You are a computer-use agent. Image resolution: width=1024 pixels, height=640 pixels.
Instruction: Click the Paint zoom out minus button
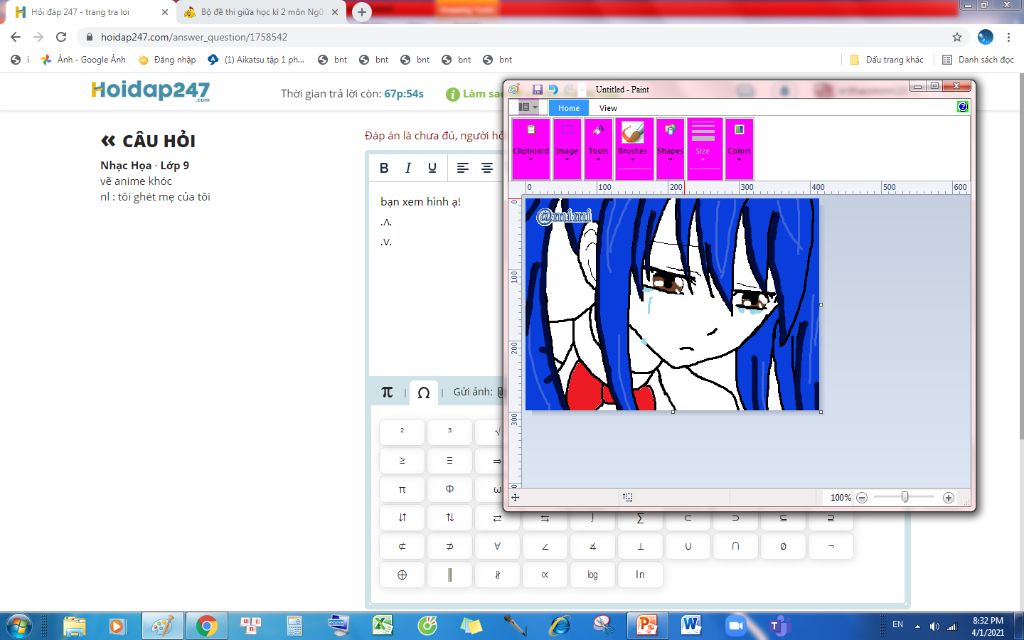tap(861, 498)
